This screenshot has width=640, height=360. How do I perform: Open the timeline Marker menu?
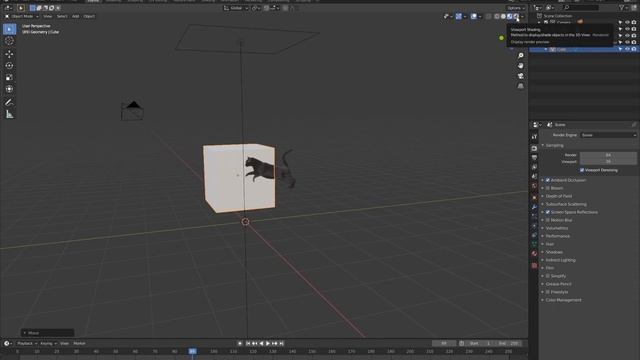pyautogui.click(x=80, y=344)
